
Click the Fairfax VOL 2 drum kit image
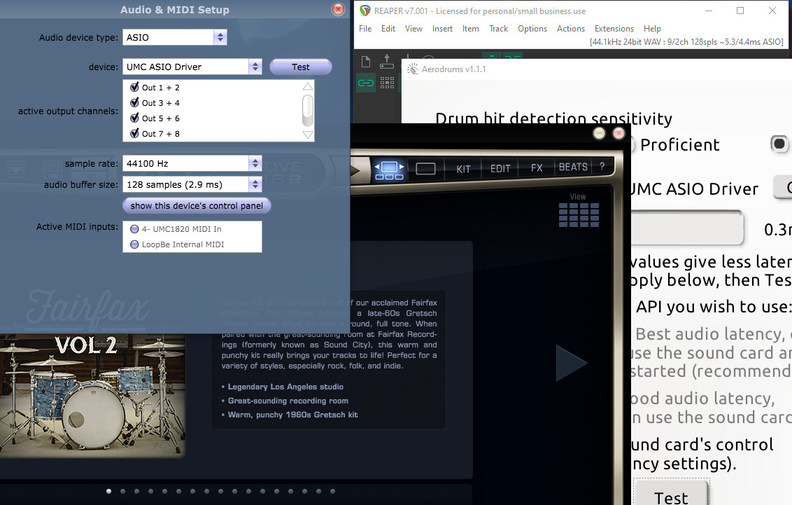pos(92,395)
